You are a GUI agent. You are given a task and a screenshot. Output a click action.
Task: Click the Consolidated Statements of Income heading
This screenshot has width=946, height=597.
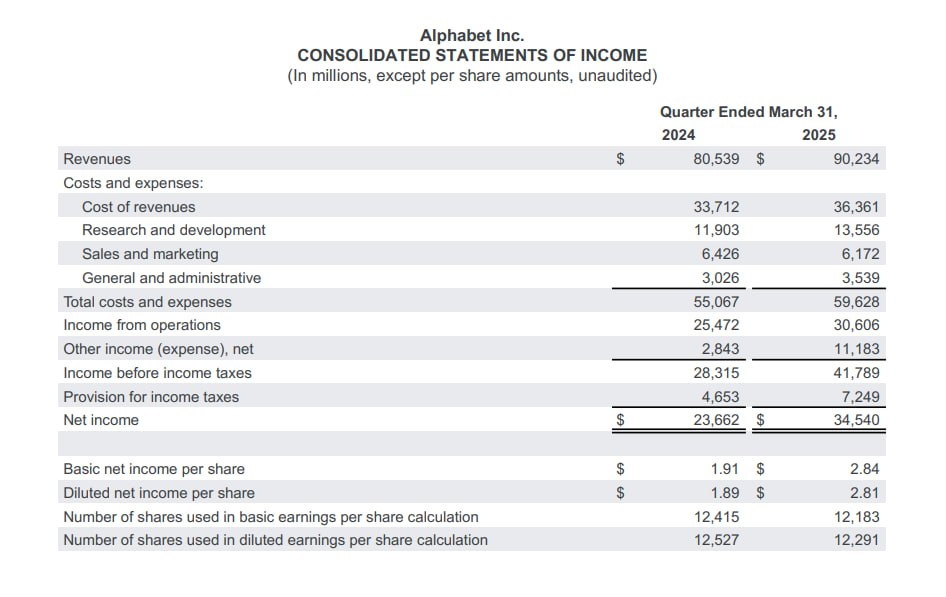tap(472, 55)
